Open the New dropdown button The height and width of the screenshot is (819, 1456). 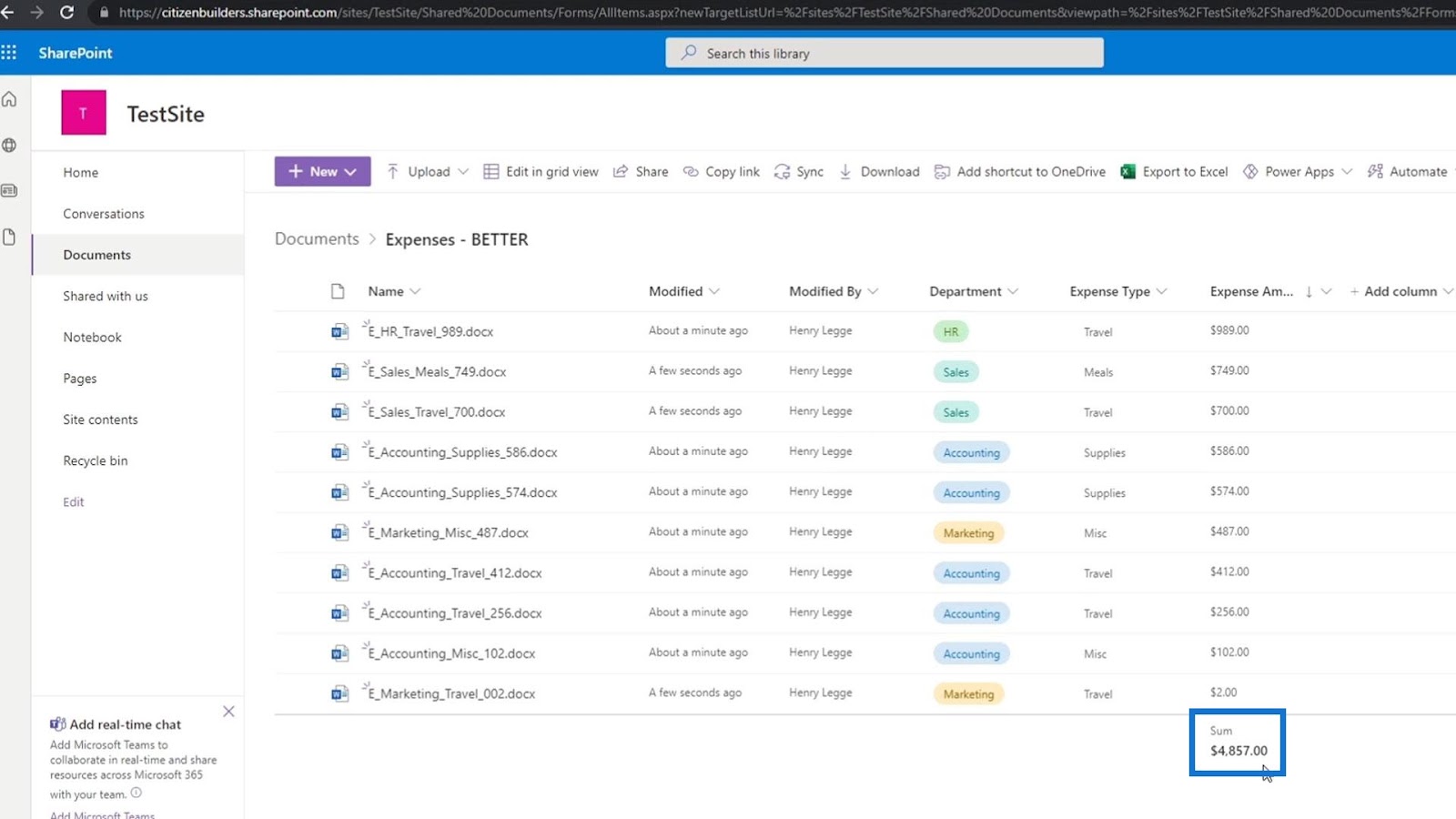[322, 171]
